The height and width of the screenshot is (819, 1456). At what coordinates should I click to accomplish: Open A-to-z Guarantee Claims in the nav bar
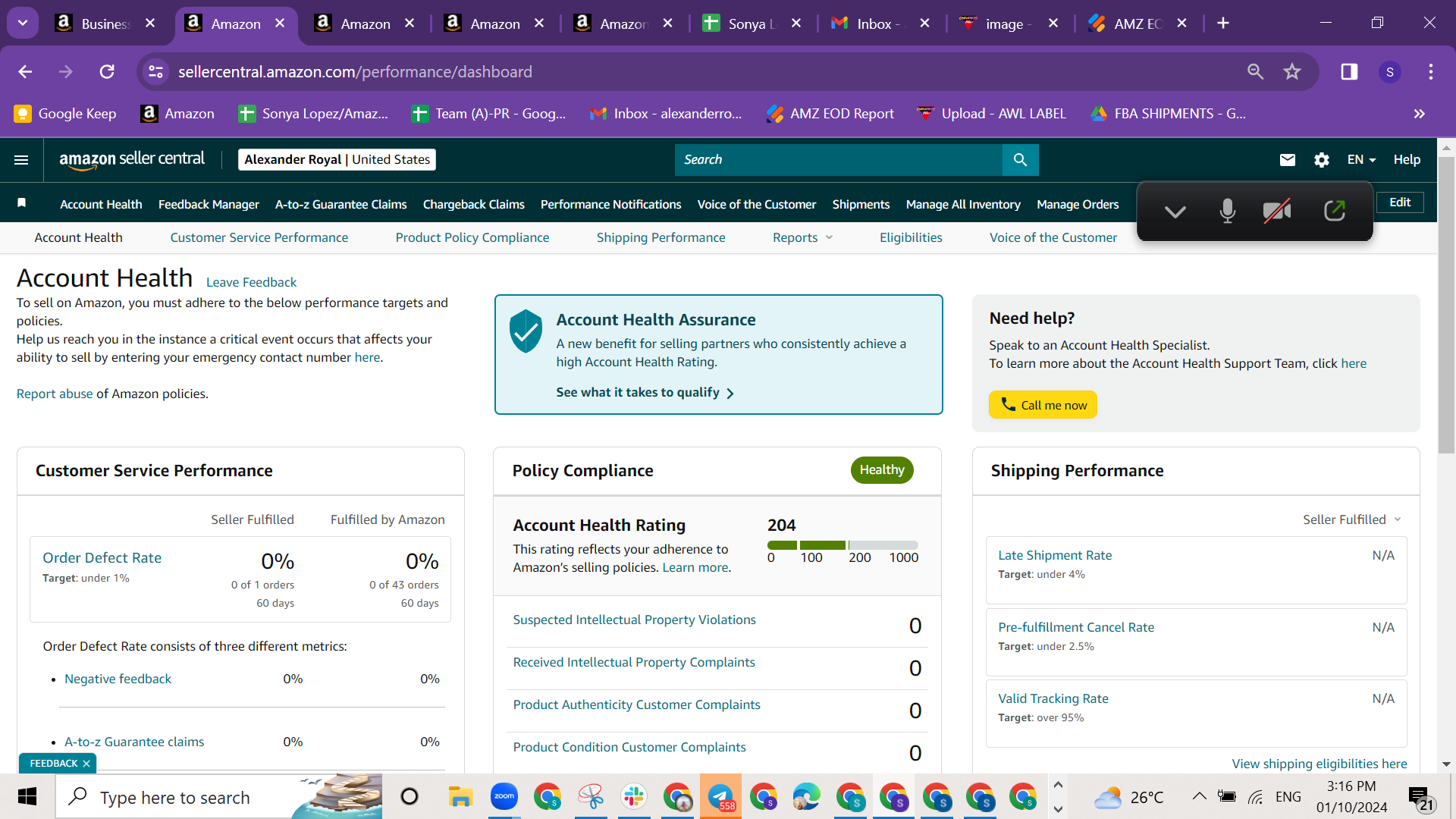[x=341, y=204]
